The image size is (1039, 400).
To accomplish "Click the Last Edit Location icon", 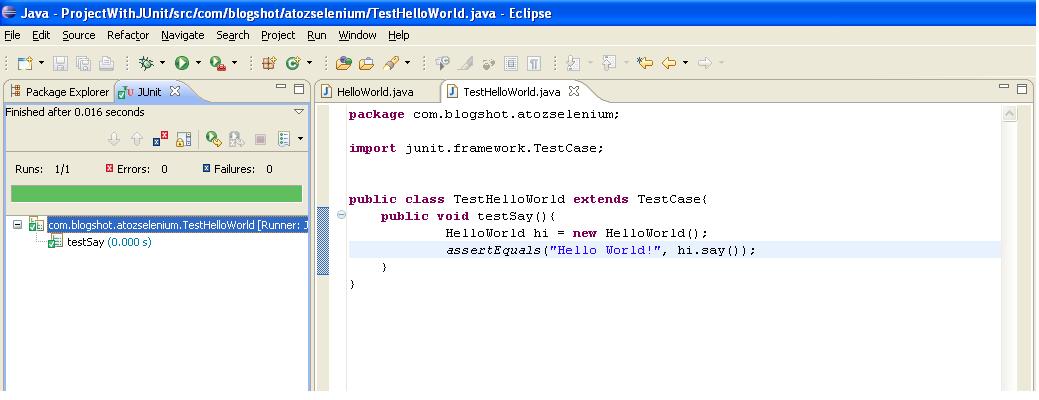I will click(x=645, y=64).
